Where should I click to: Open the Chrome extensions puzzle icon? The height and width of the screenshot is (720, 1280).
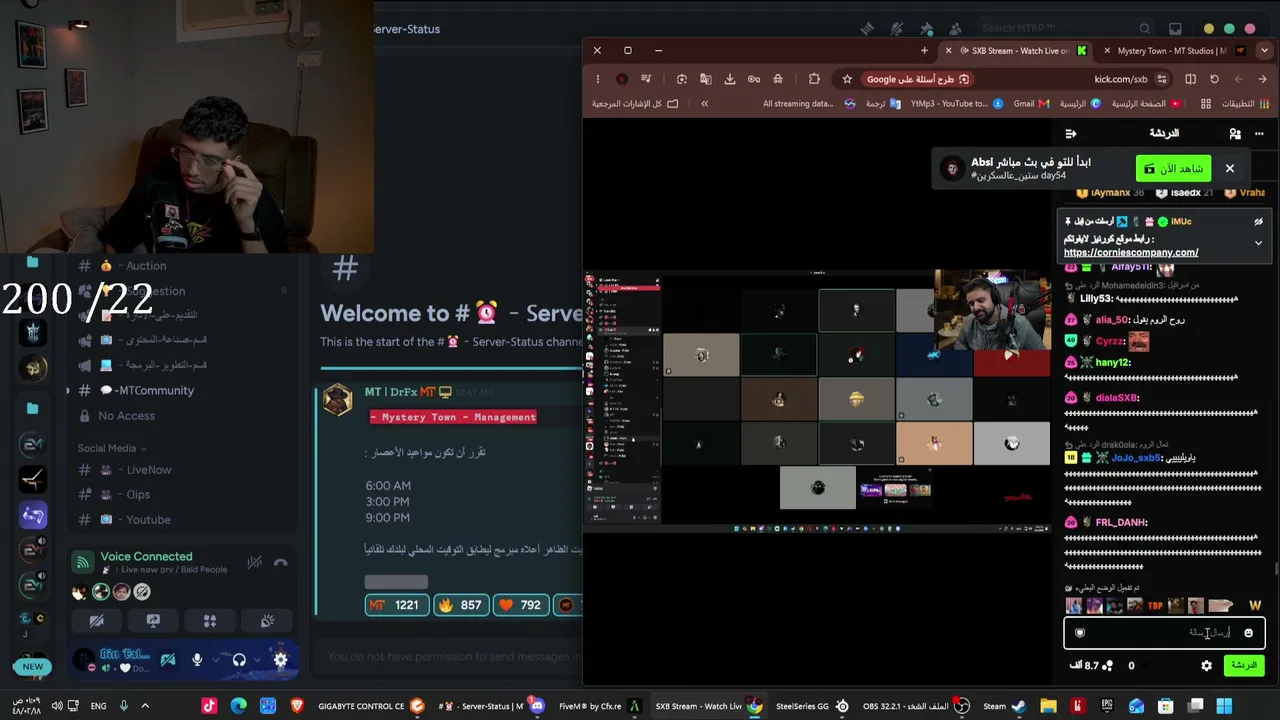814,79
